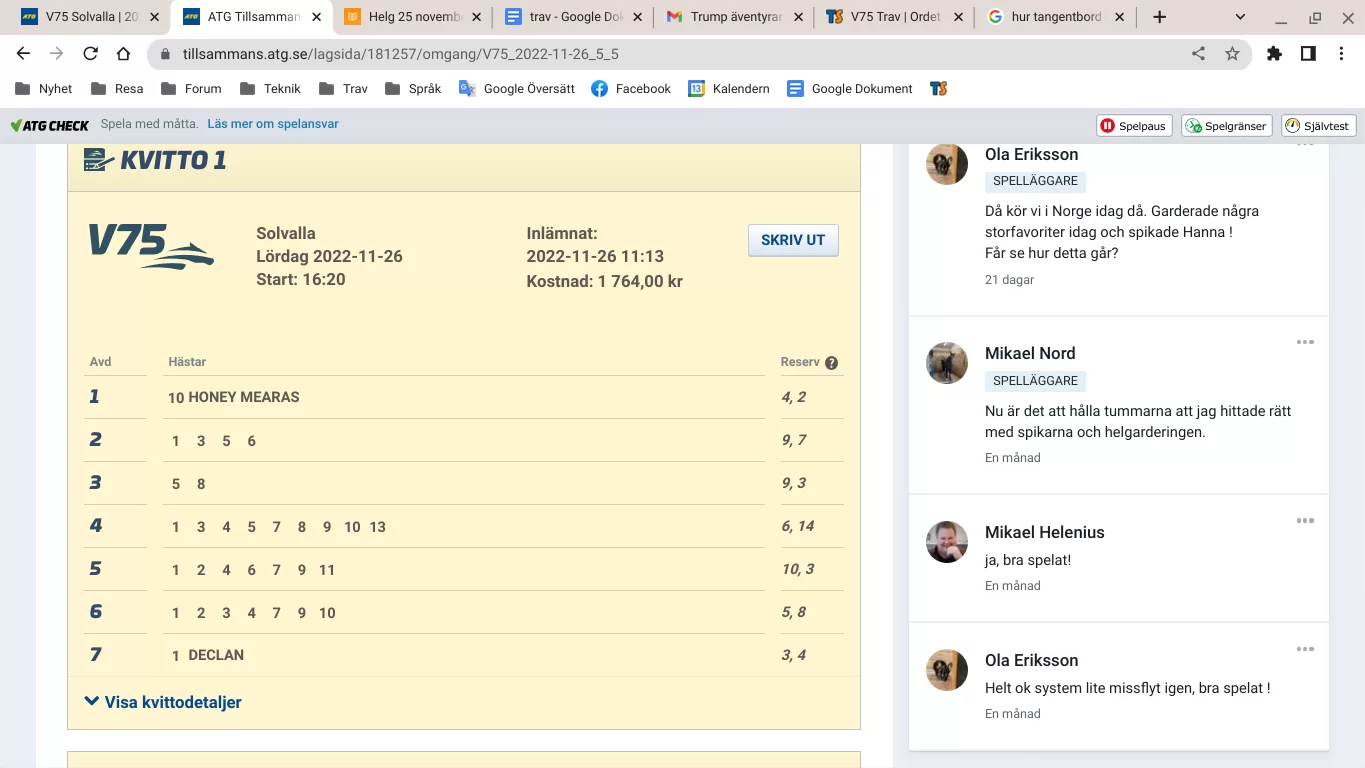Go to the browser home page
The height and width of the screenshot is (768, 1365).
(x=123, y=54)
